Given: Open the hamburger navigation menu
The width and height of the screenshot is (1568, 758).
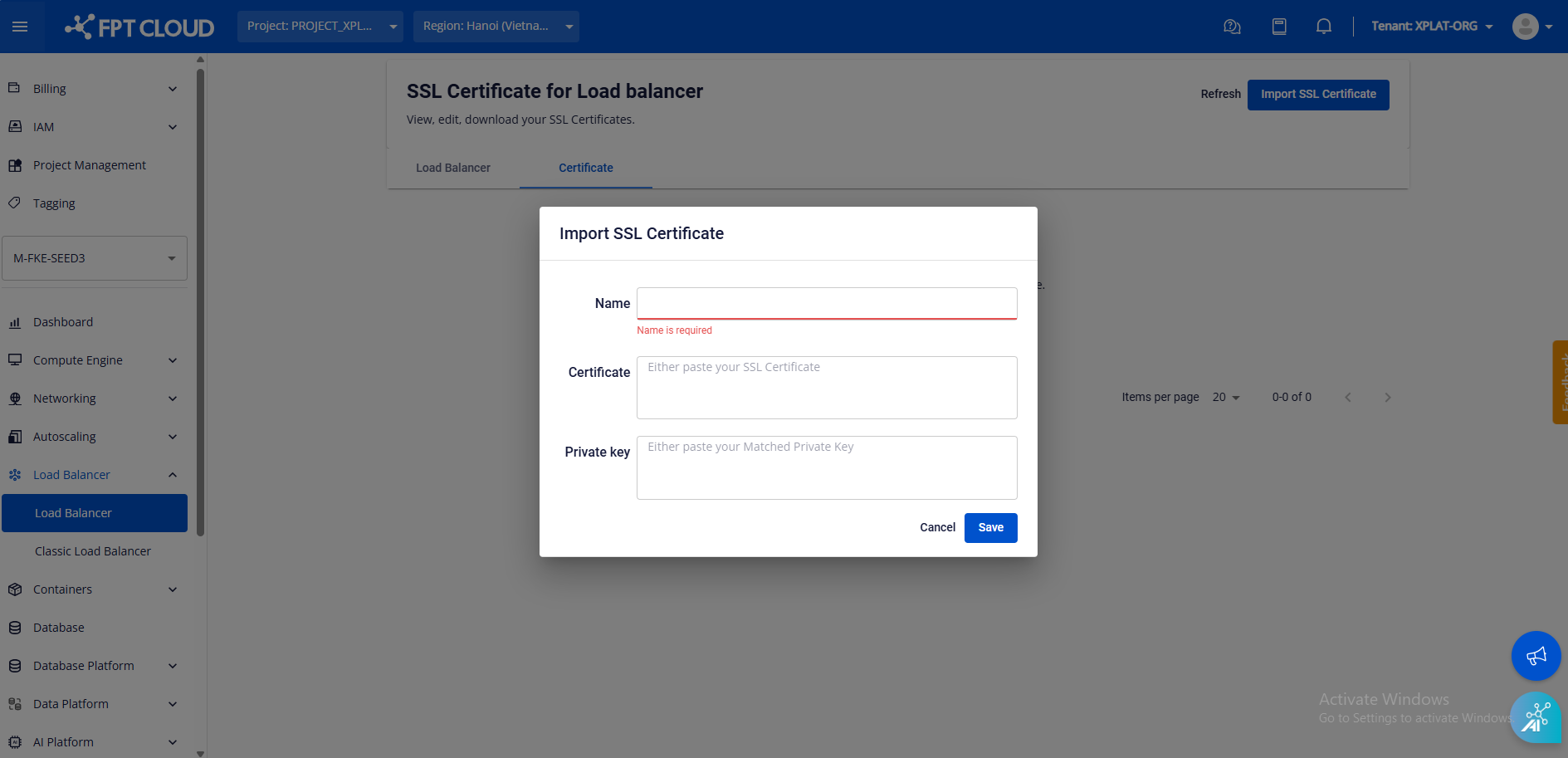Looking at the screenshot, I should (x=20, y=27).
